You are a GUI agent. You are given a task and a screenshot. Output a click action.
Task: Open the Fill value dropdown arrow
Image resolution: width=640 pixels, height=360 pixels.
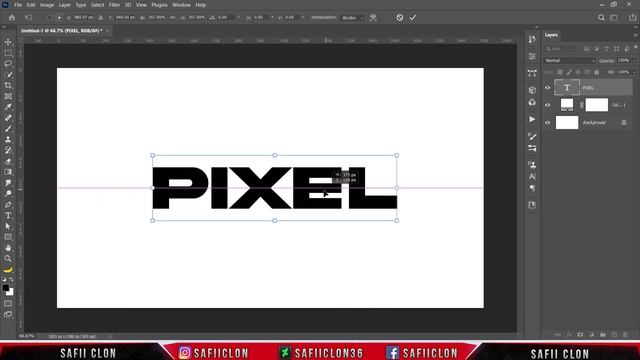[634, 72]
